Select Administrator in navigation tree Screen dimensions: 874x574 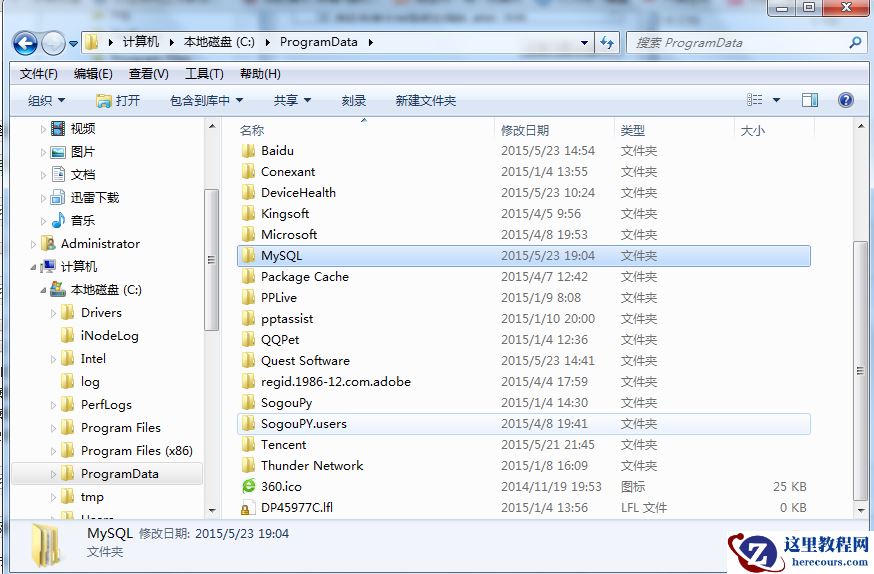100,244
